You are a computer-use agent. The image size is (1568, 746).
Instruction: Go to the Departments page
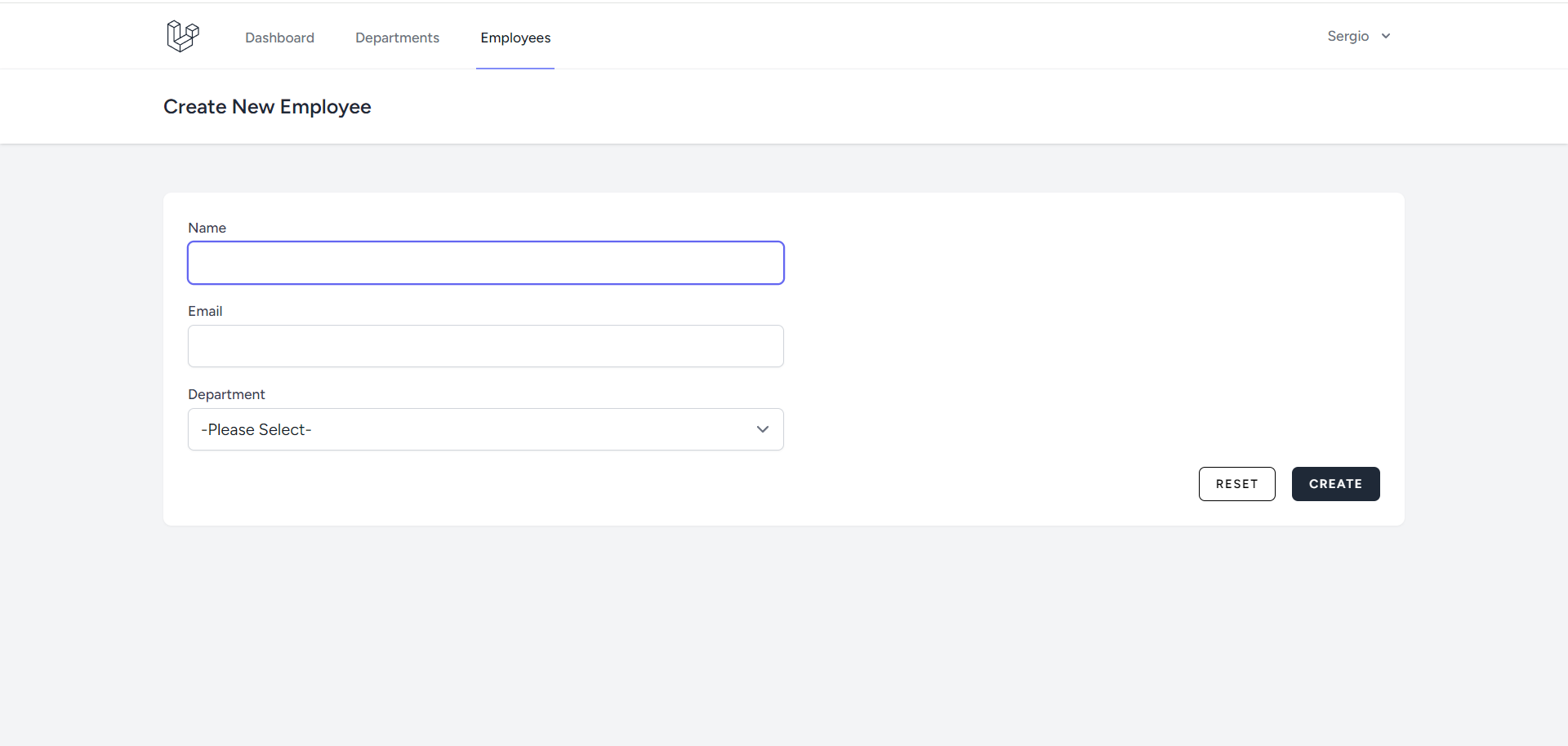point(397,38)
